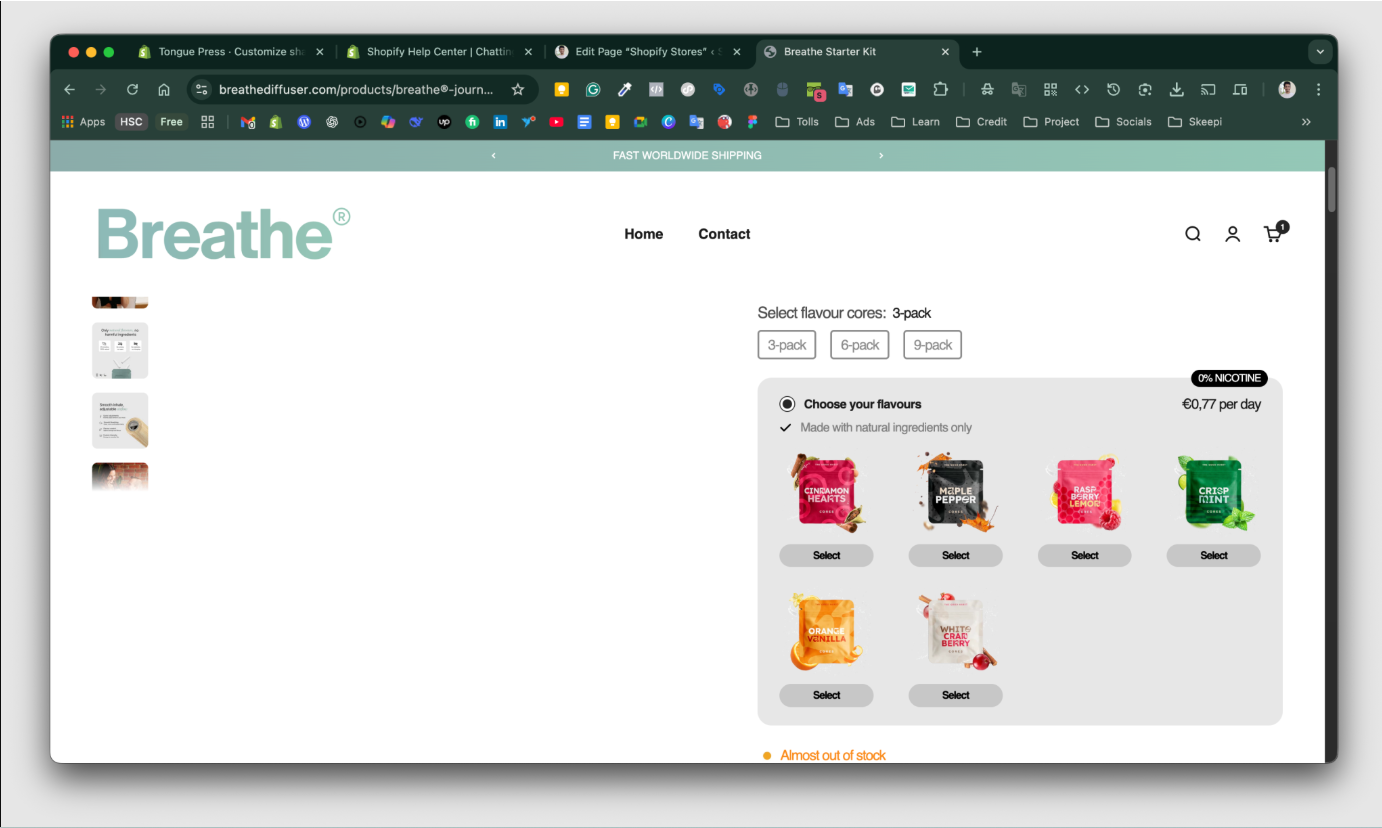The image size is (1382, 828).
Task: Open the Grammarly extension icon
Action: point(593,89)
